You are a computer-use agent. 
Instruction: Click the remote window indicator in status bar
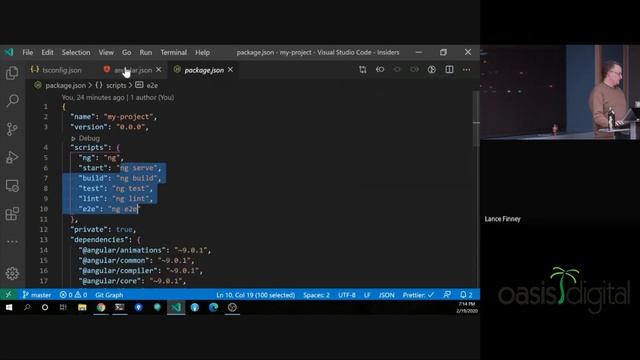click(x=9, y=295)
